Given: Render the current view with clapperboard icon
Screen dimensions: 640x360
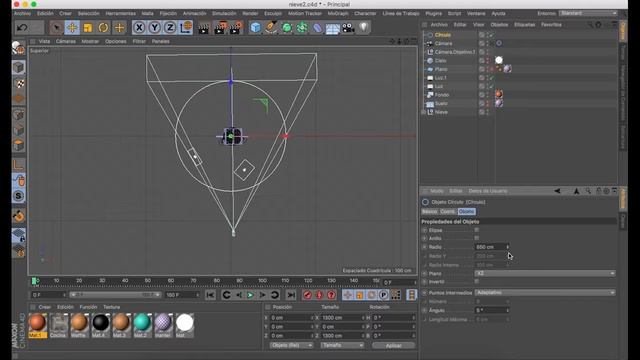Looking at the screenshot, I should pyautogui.click(x=204, y=28).
